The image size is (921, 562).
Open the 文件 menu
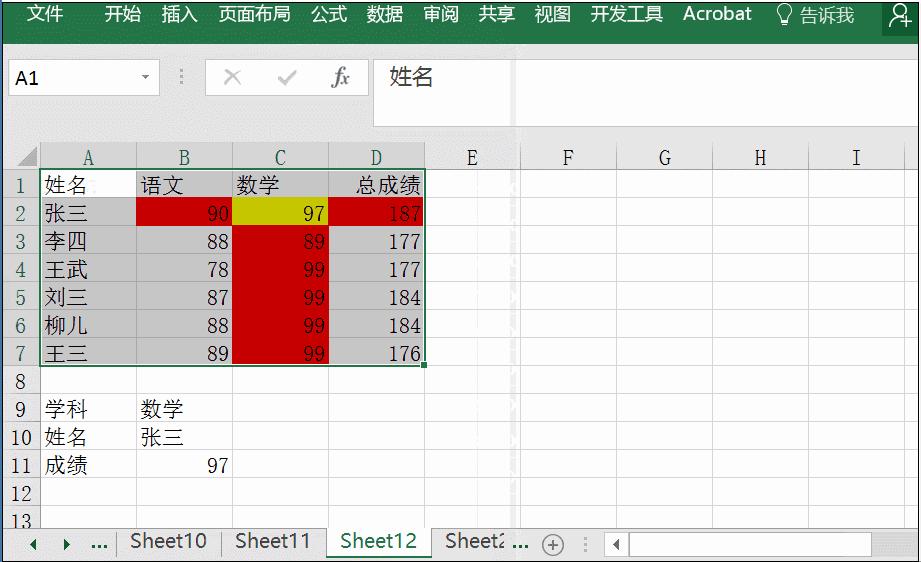pyautogui.click(x=45, y=14)
